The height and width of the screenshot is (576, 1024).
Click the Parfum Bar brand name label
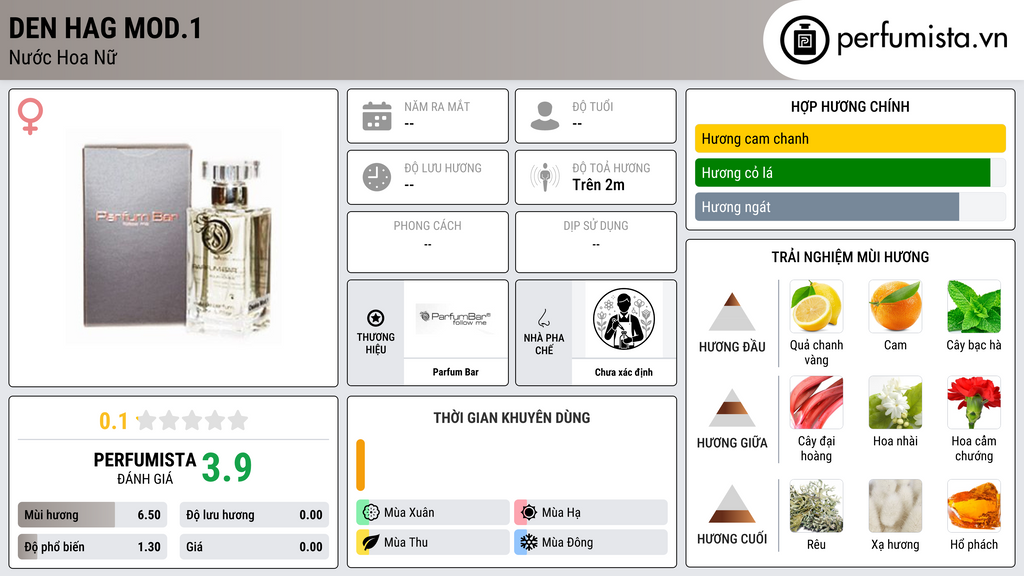[x=455, y=372]
